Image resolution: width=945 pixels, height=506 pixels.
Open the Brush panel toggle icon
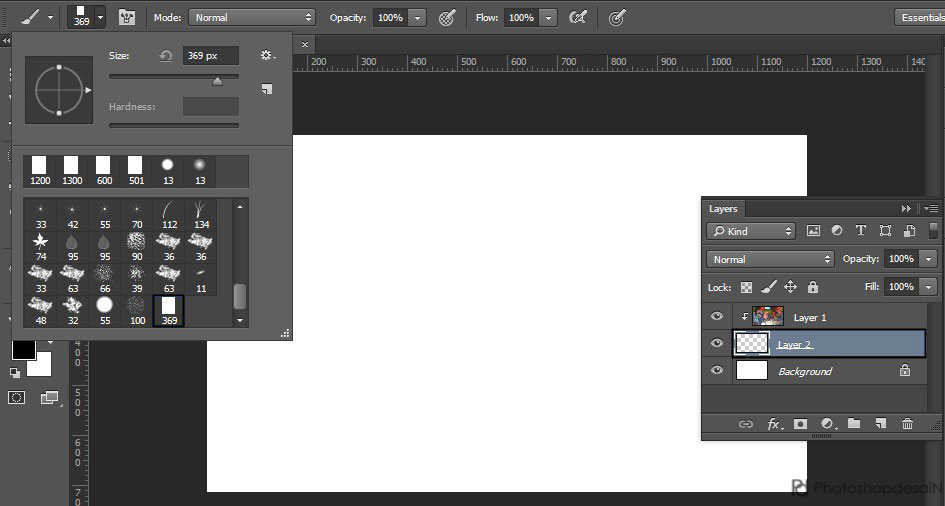tap(127, 18)
